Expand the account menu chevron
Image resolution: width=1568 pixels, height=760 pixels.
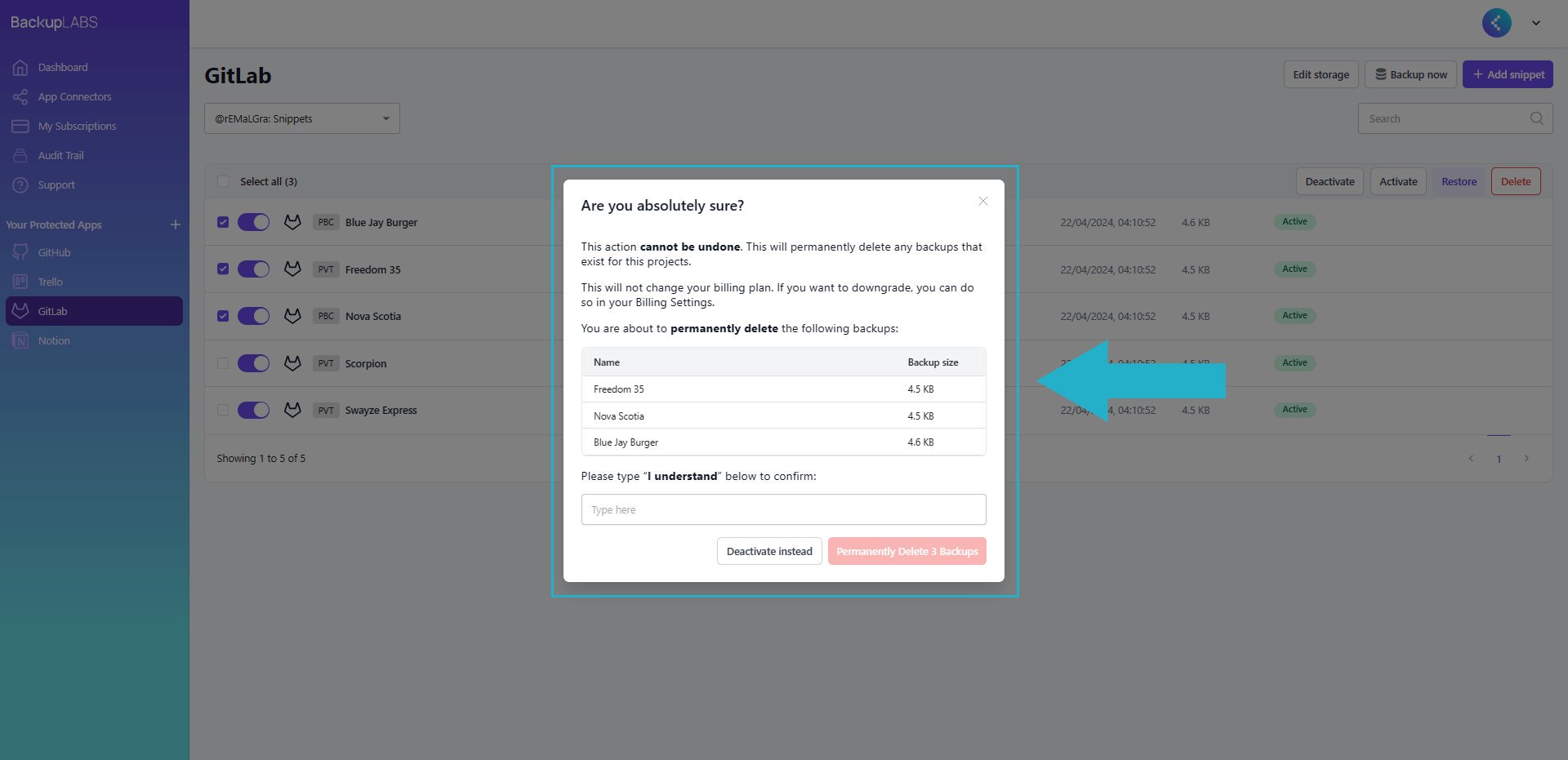1536,23
